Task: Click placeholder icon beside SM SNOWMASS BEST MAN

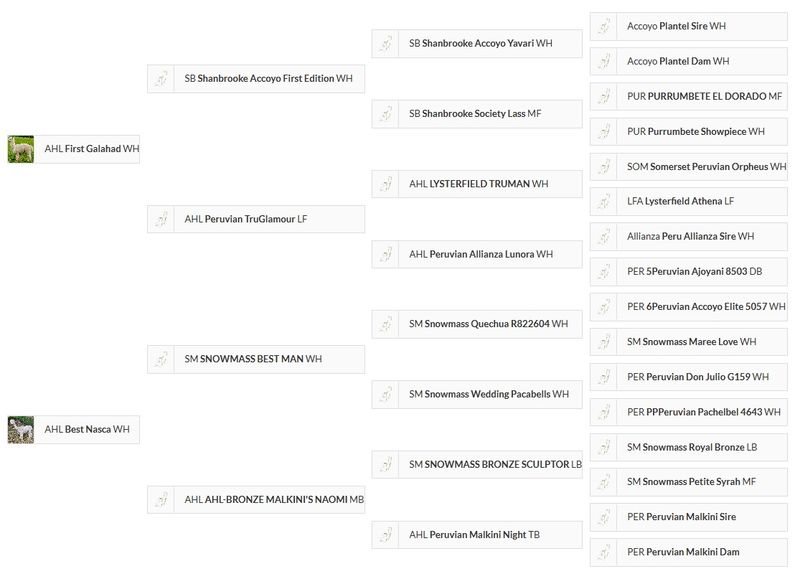Action: click(161, 359)
